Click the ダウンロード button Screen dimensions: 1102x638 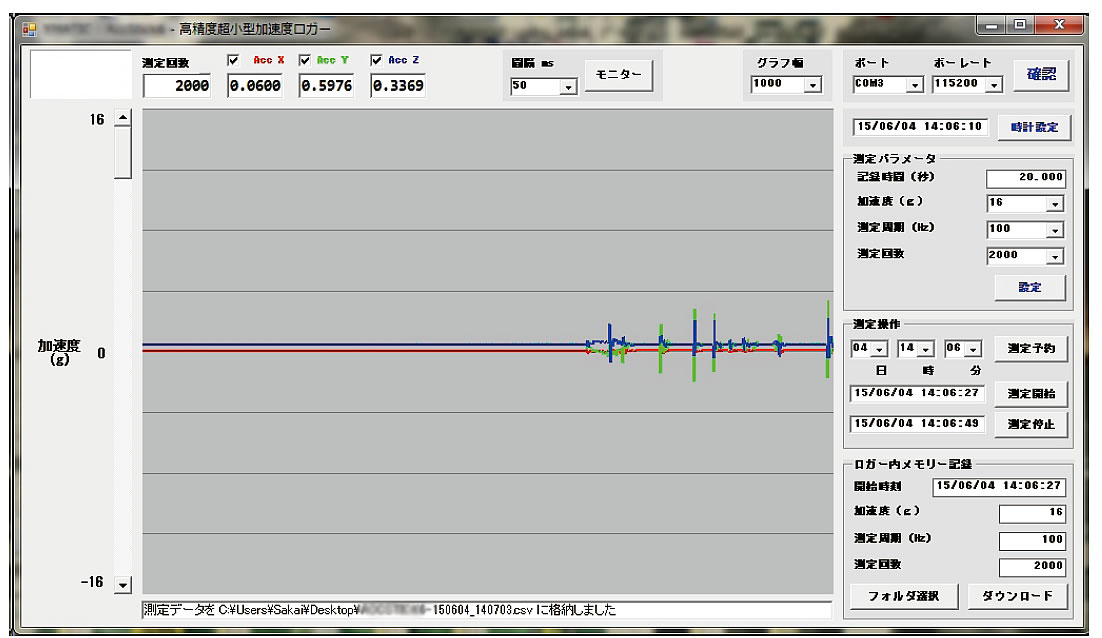click(1016, 597)
